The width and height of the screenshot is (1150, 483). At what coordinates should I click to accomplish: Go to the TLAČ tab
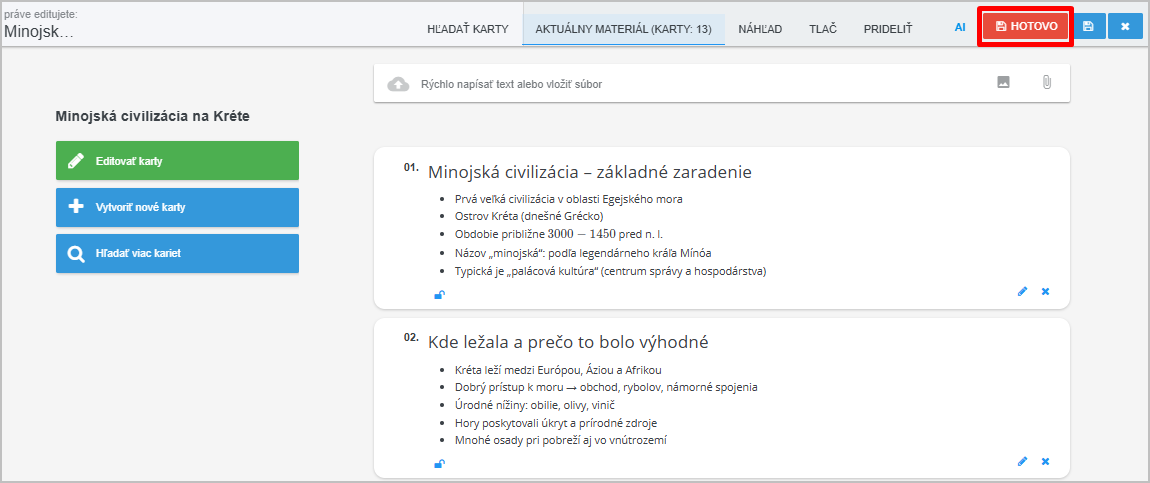[823, 29]
